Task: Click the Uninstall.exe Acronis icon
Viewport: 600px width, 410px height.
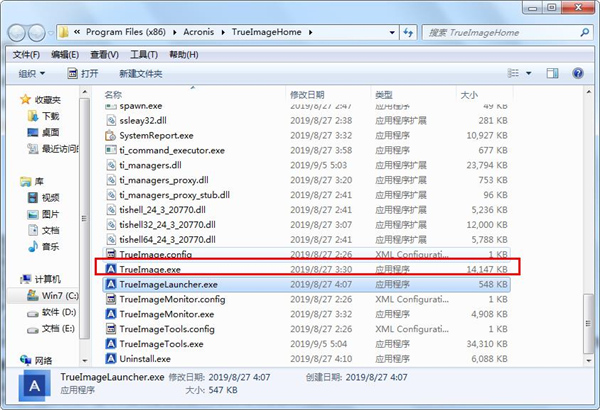Action: click(x=111, y=359)
